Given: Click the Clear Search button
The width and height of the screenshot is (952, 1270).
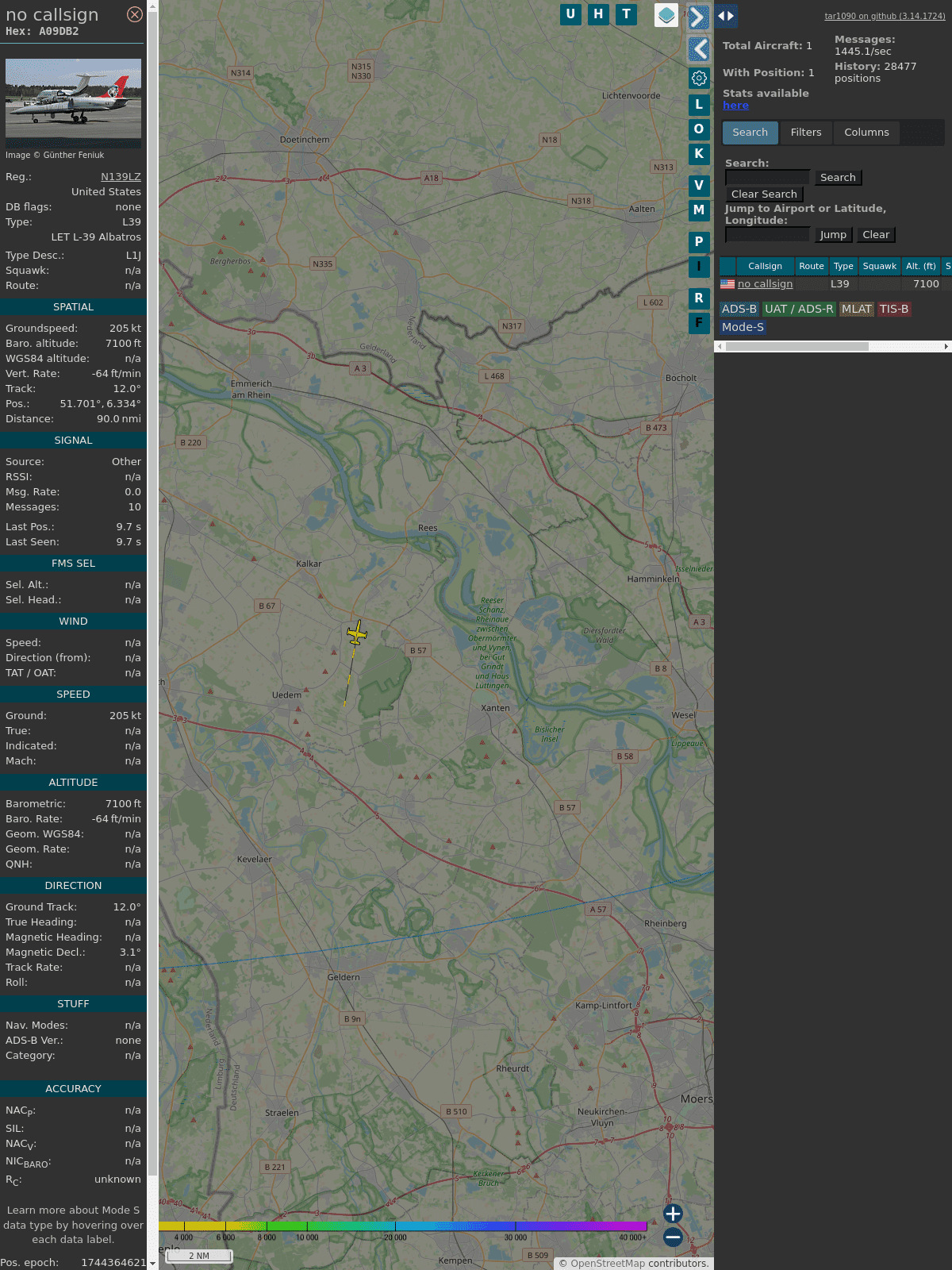Looking at the screenshot, I should (764, 194).
